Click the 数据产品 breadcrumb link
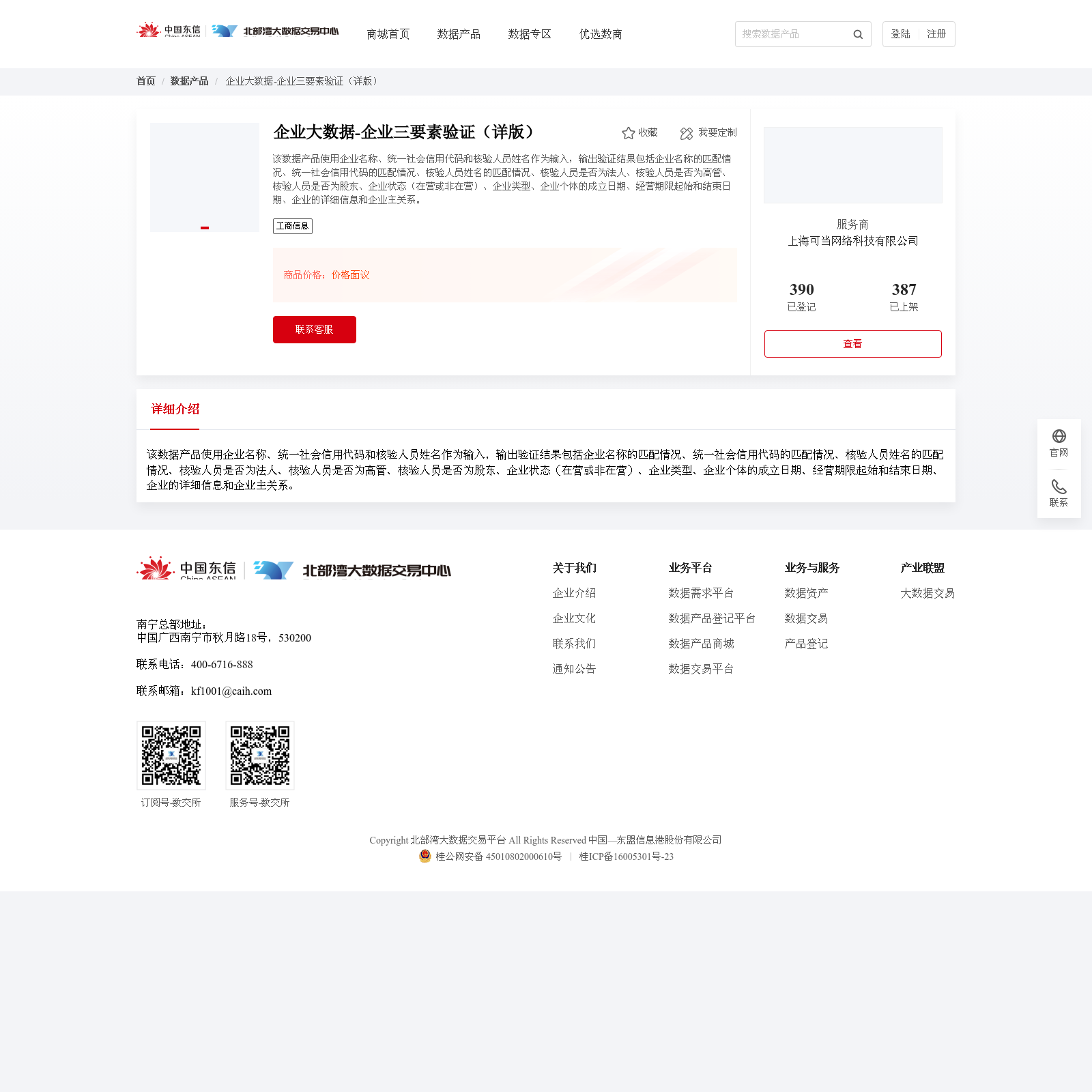The width and height of the screenshot is (1092, 1092). tap(189, 81)
